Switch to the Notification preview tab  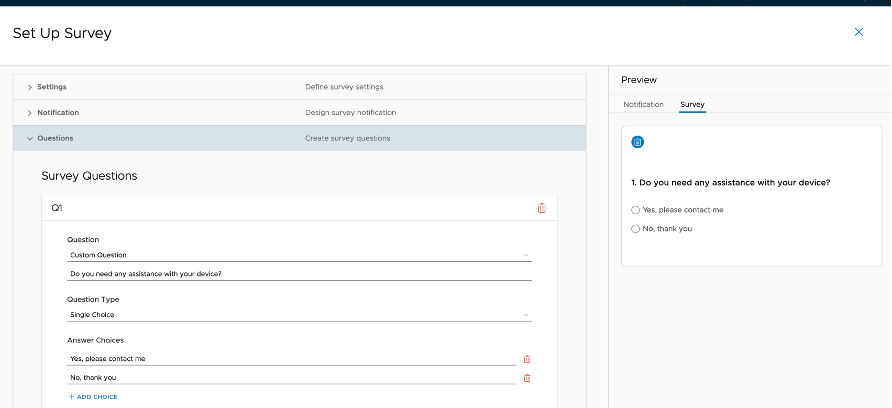(643, 105)
